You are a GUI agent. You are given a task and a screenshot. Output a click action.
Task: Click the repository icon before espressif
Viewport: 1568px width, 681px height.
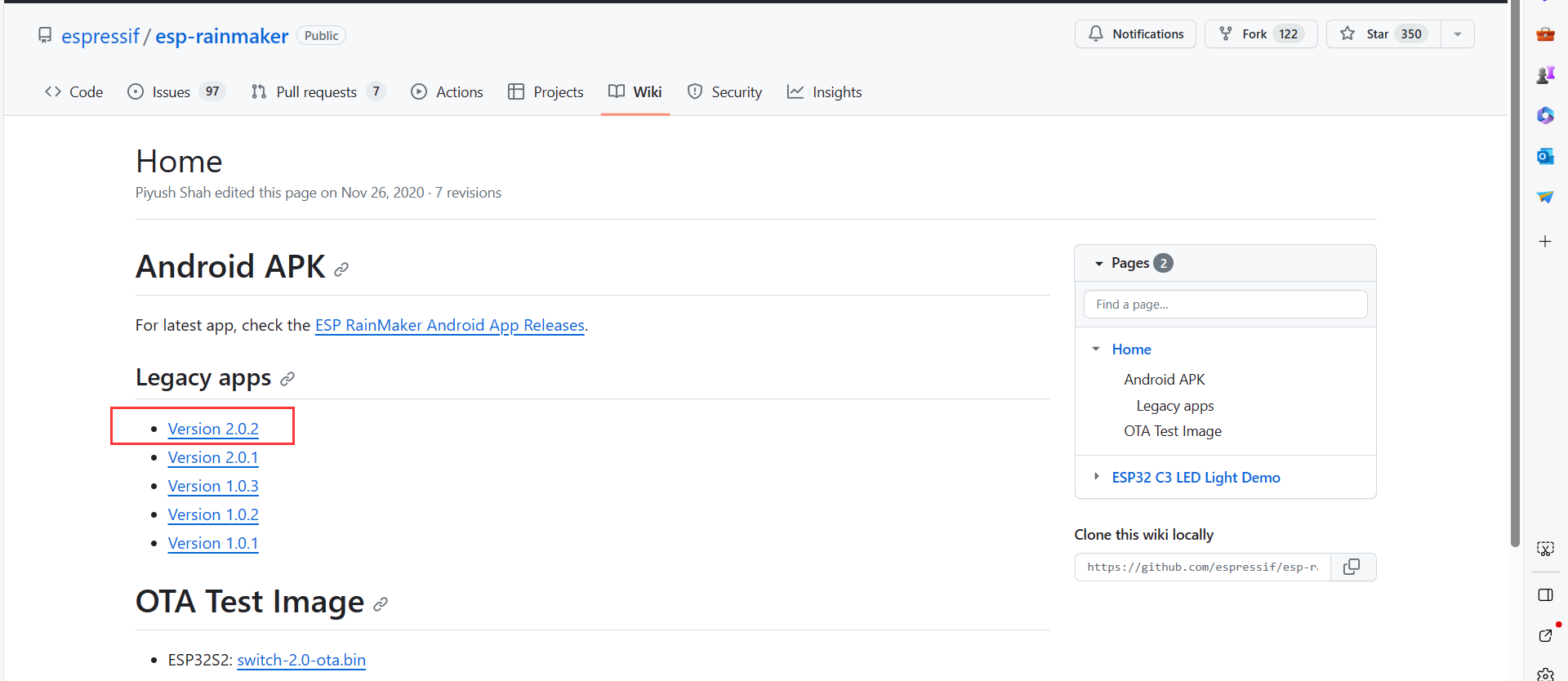coord(45,35)
